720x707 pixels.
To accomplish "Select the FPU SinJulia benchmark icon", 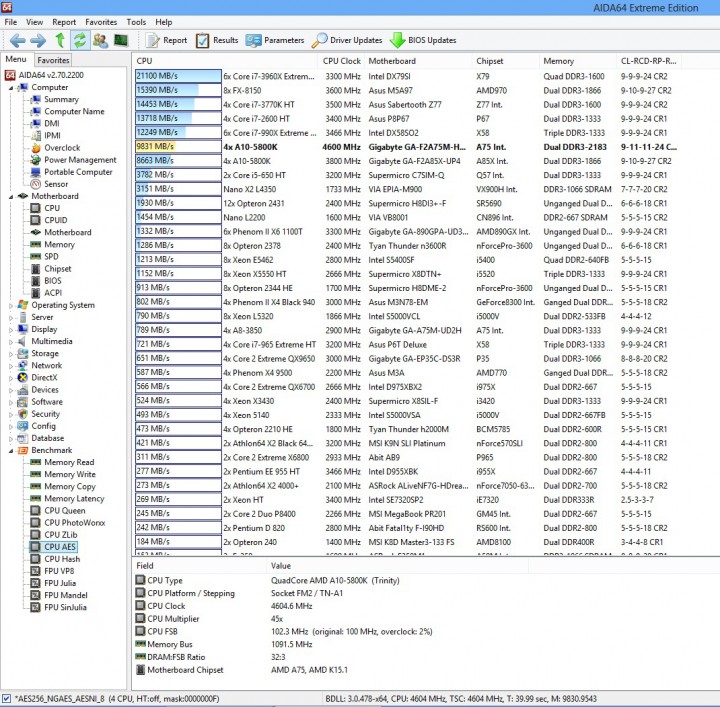I will pyautogui.click(x=36, y=607).
